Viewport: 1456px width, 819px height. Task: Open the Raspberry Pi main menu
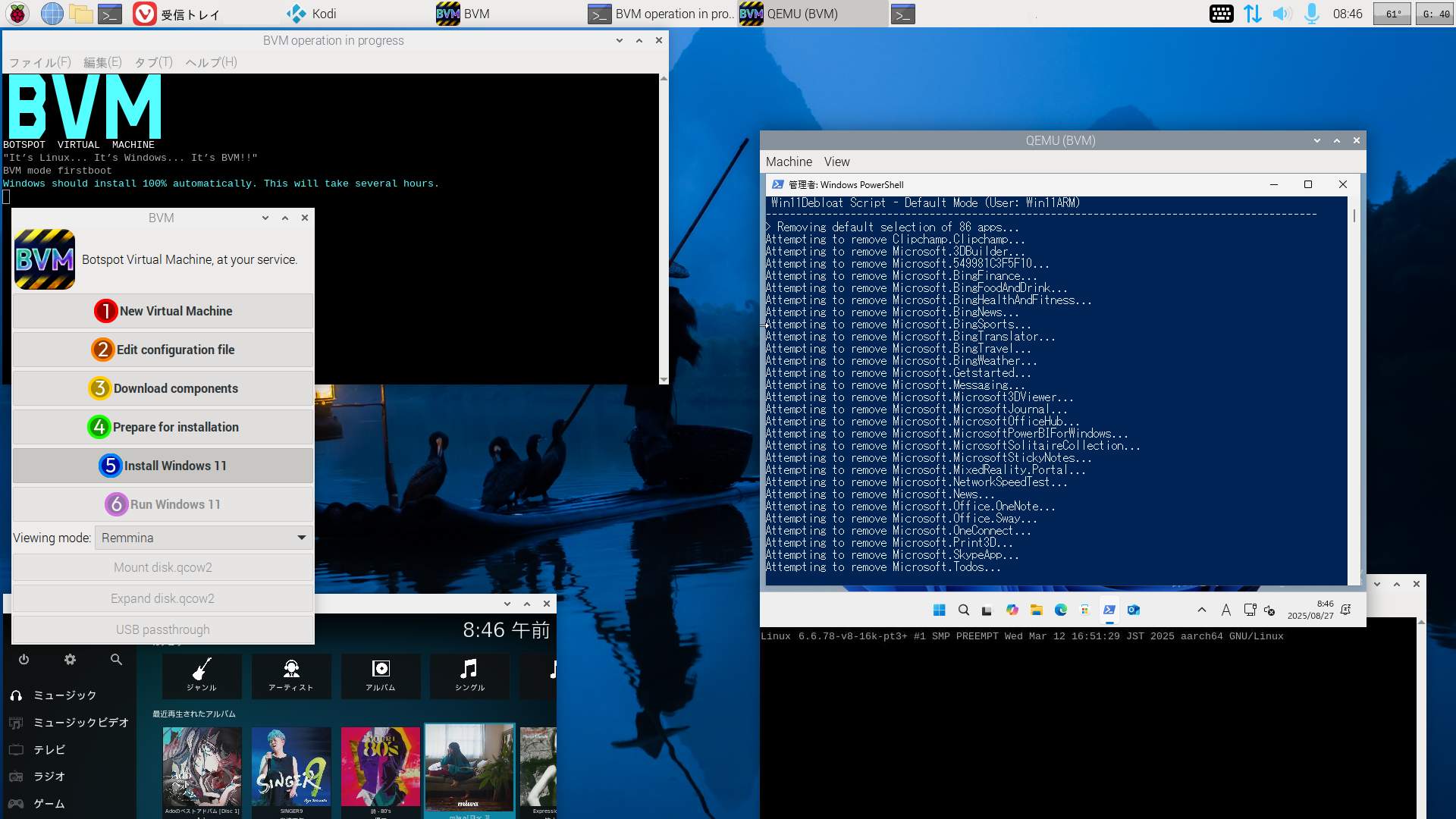(x=17, y=14)
